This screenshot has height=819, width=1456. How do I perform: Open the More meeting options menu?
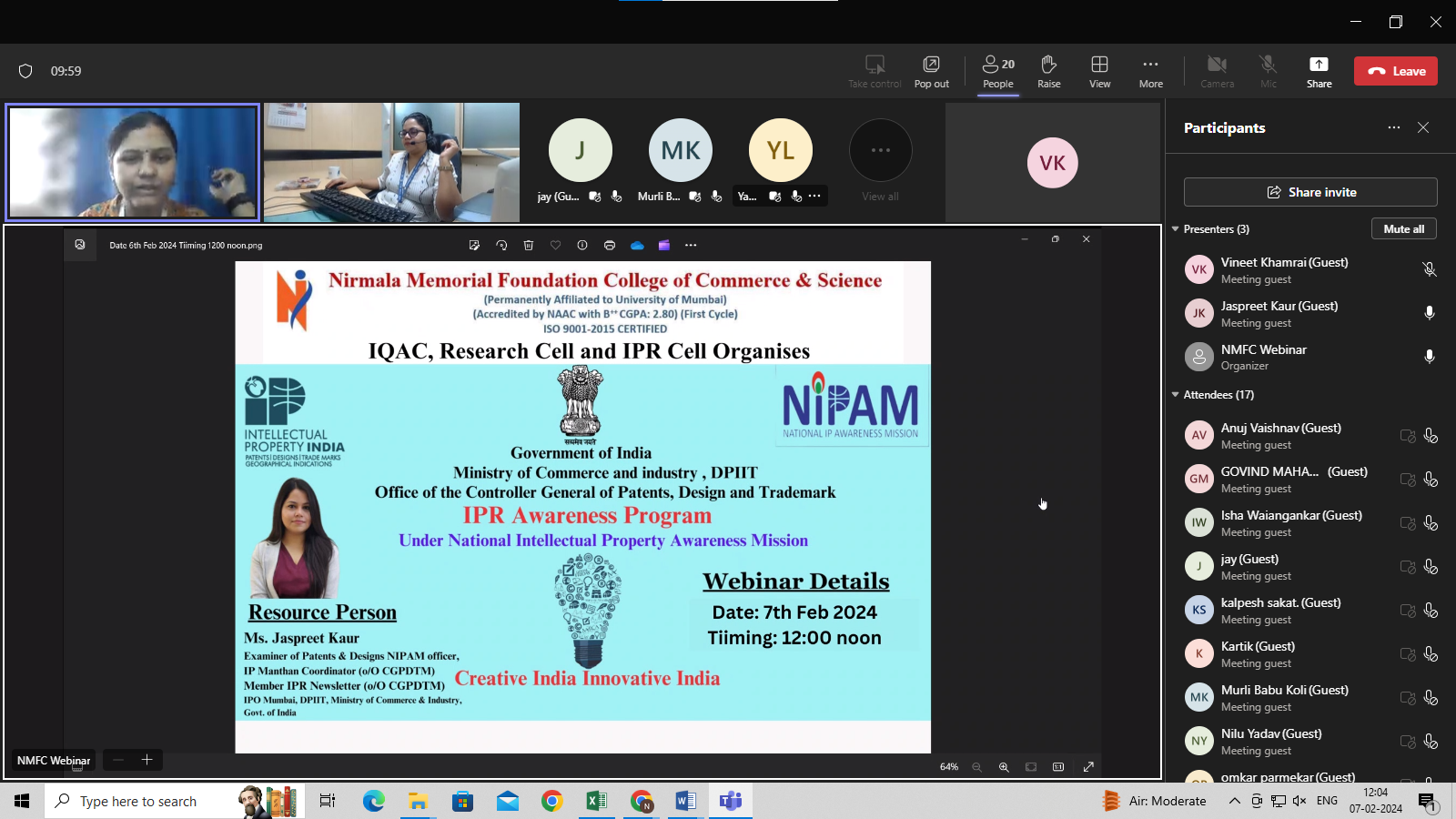1150,71
